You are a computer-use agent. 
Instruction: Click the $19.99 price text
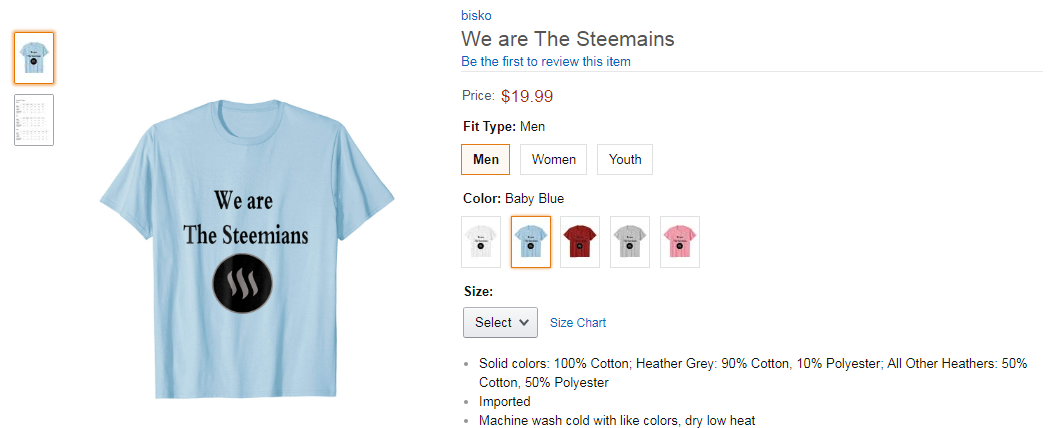527,96
